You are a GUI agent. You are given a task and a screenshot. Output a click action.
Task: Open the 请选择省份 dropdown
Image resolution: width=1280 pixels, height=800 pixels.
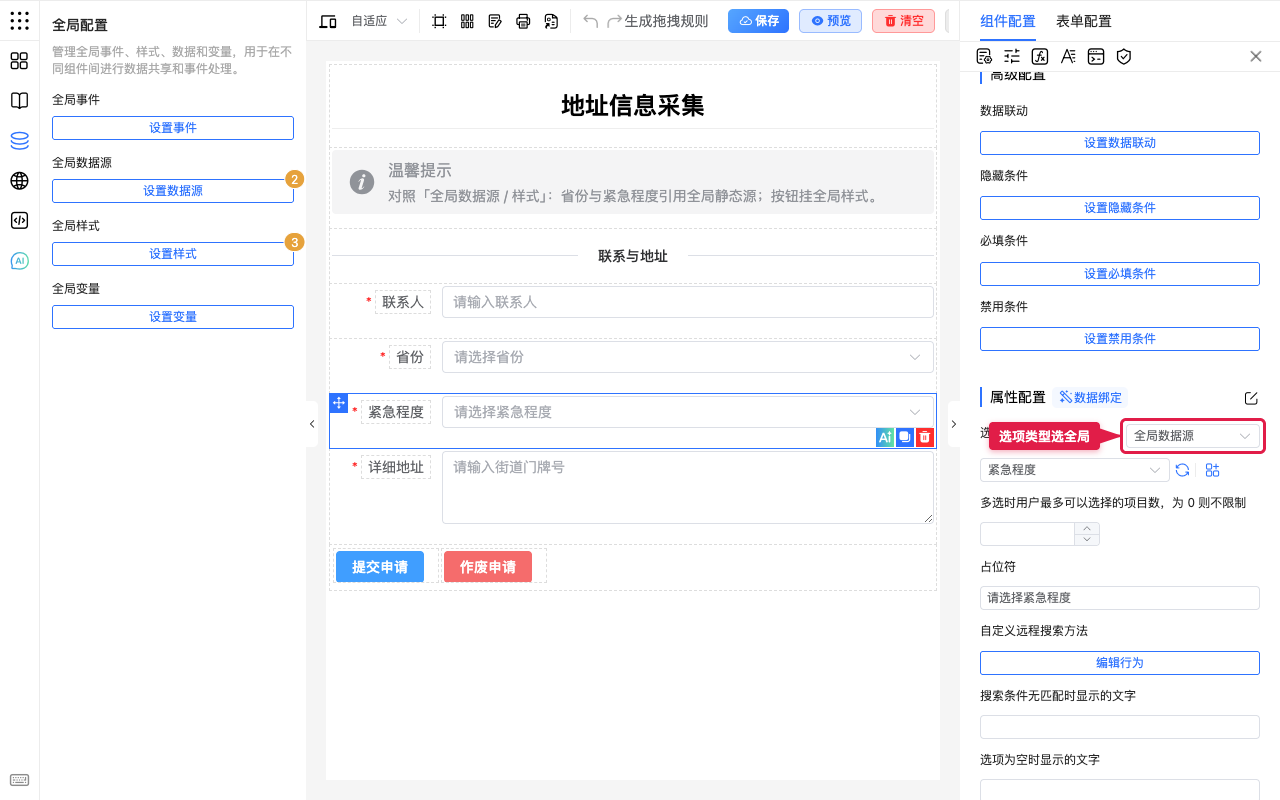[x=688, y=357]
